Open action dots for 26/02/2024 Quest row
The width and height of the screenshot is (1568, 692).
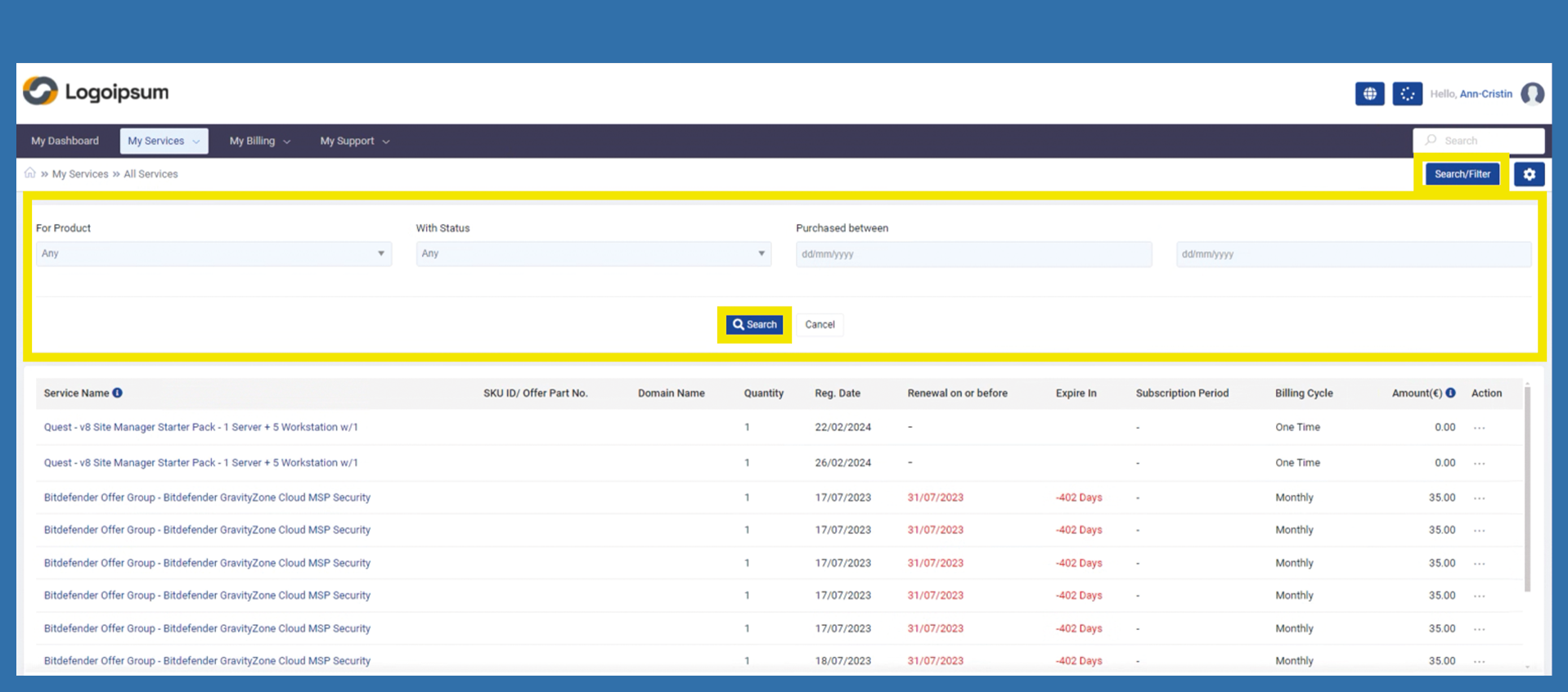[x=1479, y=463]
